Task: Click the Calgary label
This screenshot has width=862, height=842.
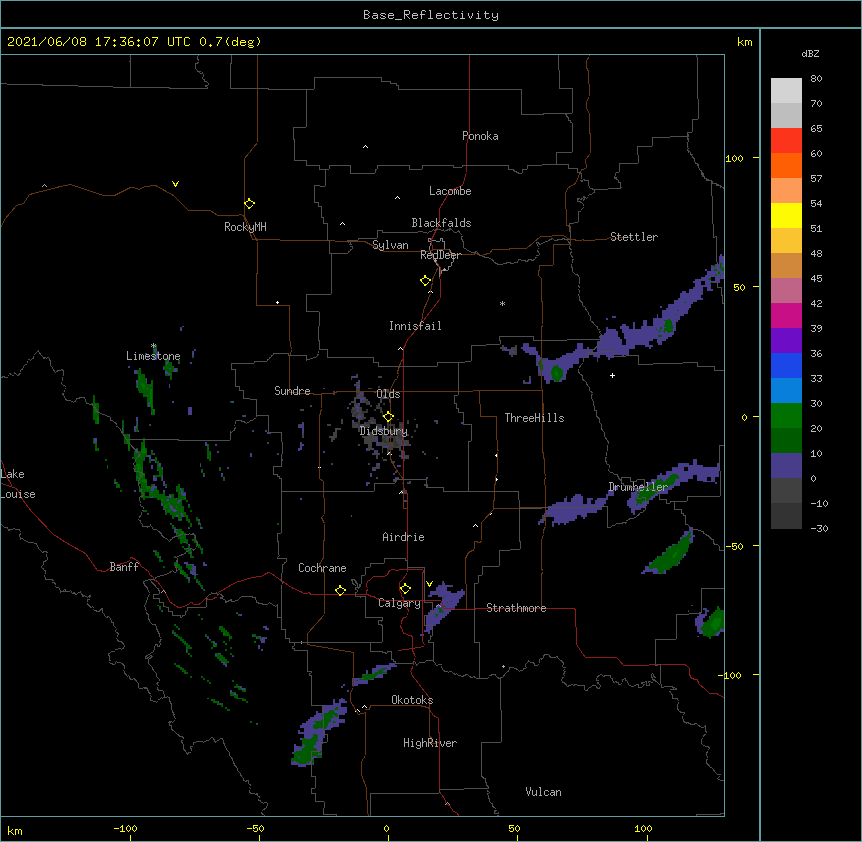Action: pyautogui.click(x=399, y=603)
